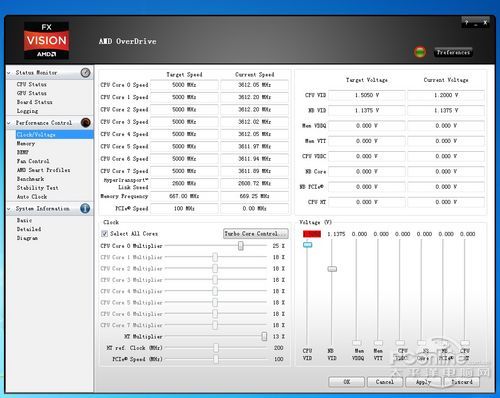
Task: Collapse the Status Monitor section
Action: 9,73
